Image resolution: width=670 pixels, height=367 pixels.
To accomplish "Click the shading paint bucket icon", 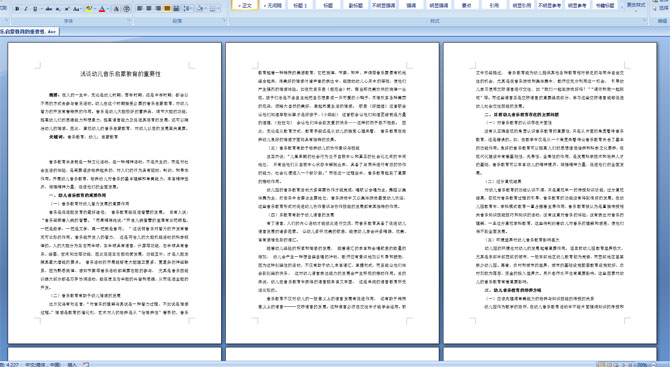I will [200, 9].
